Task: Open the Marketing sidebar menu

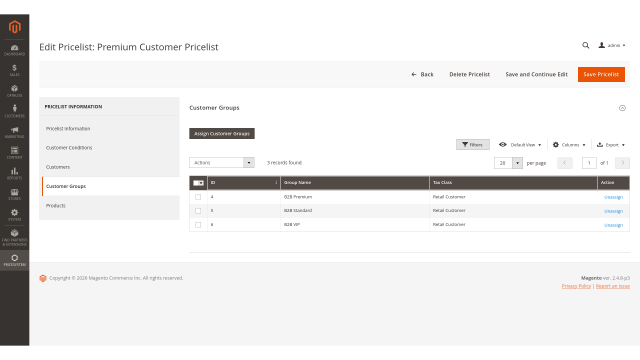Action: [15, 132]
